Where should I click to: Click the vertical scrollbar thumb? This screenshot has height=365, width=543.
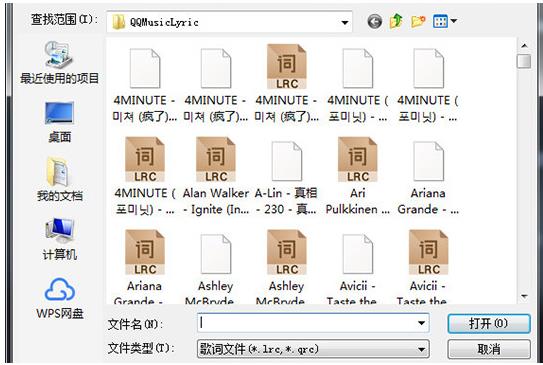pyautogui.click(x=524, y=61)
